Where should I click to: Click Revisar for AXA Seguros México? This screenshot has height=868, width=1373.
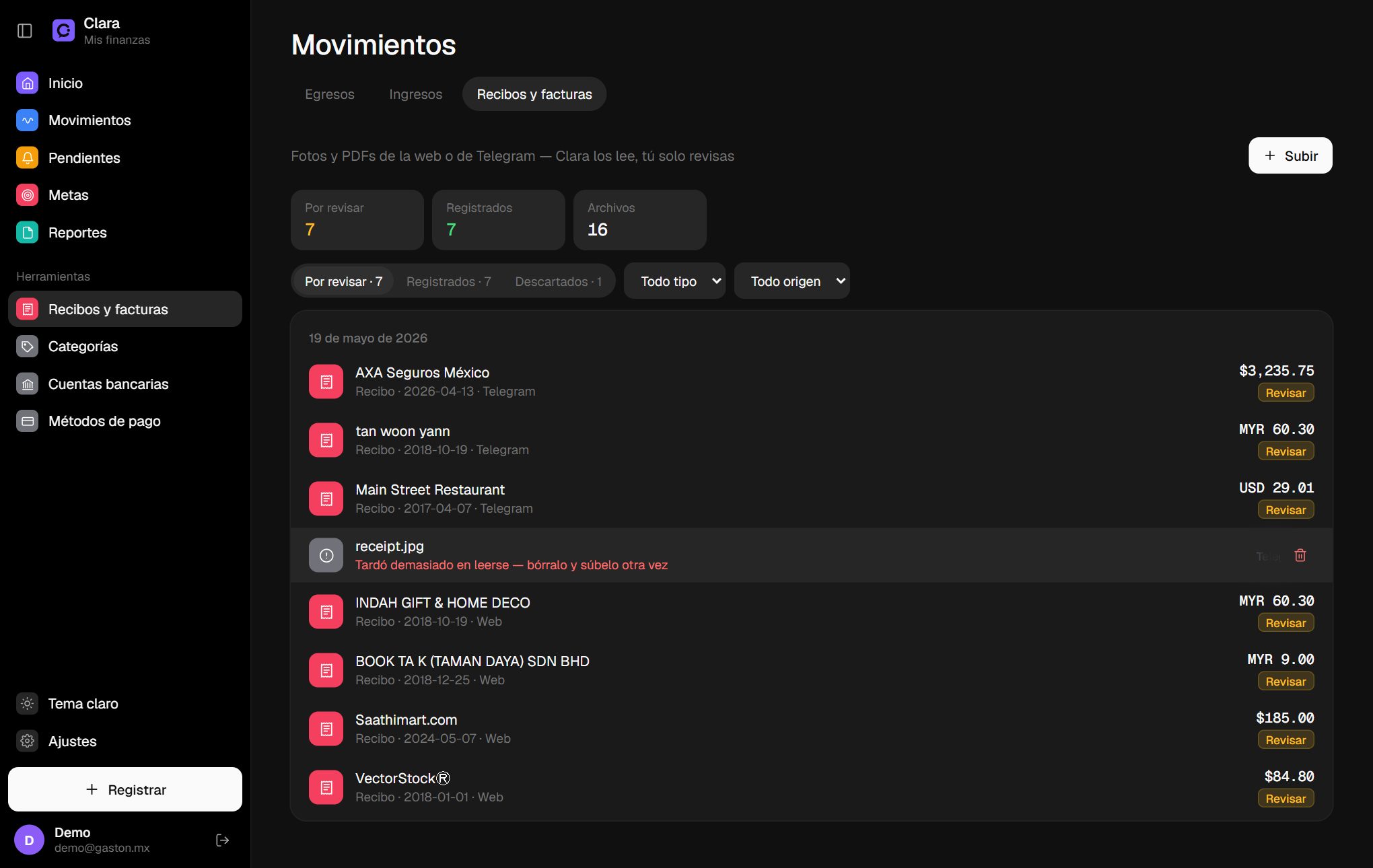(x=1286, y=393)
